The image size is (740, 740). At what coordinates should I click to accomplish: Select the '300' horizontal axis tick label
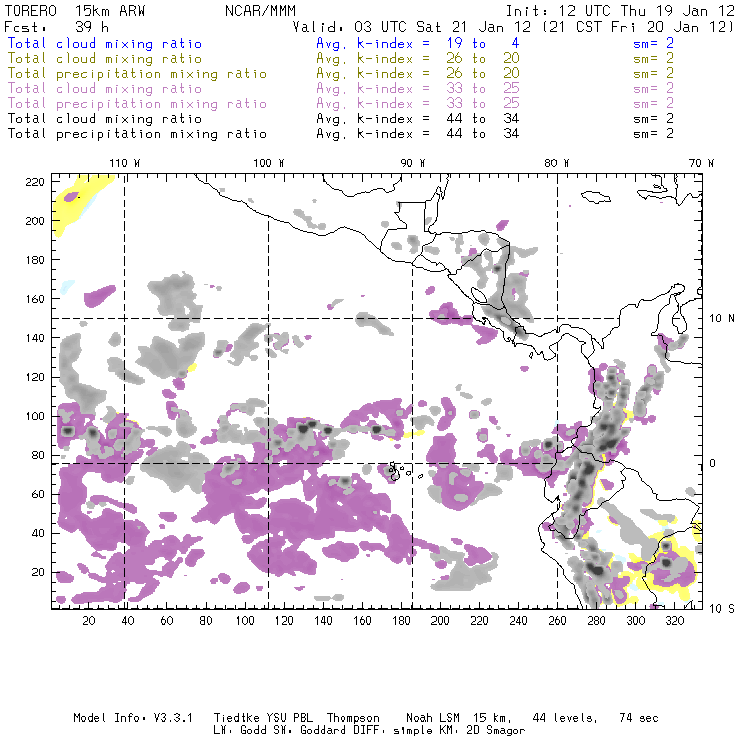coord(636,621)
